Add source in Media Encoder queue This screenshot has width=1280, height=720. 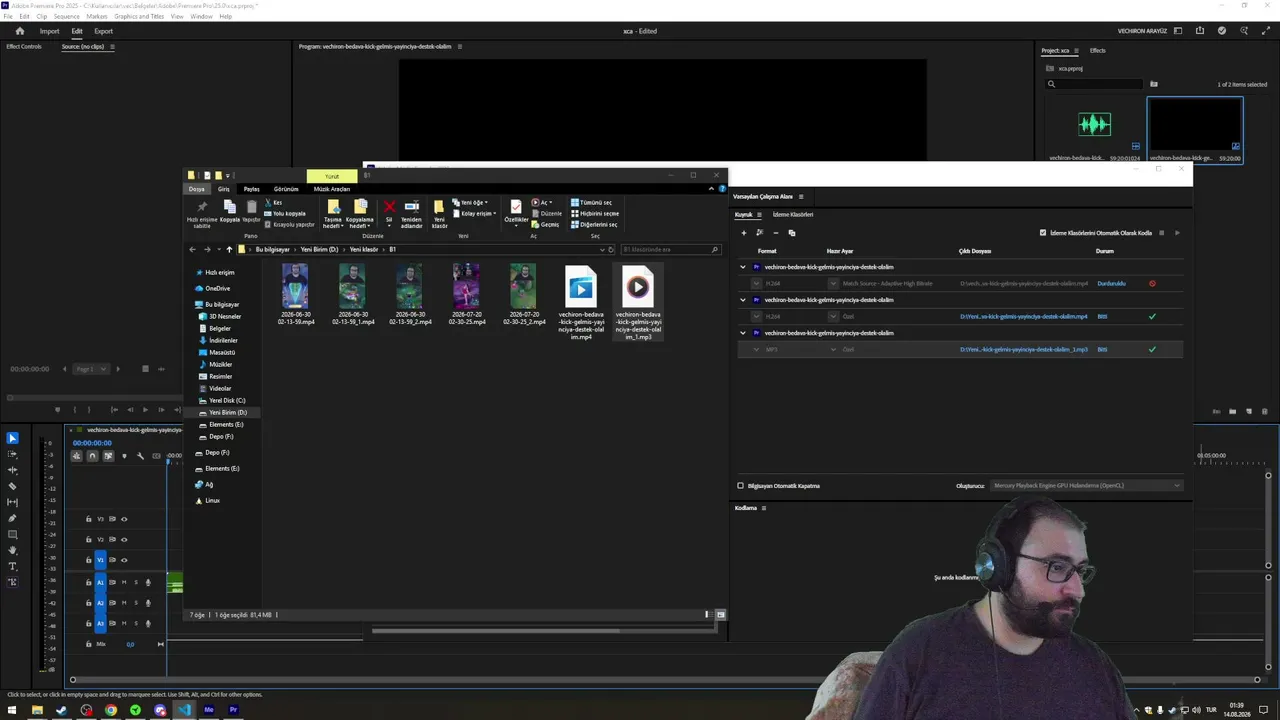click(743, 233)
